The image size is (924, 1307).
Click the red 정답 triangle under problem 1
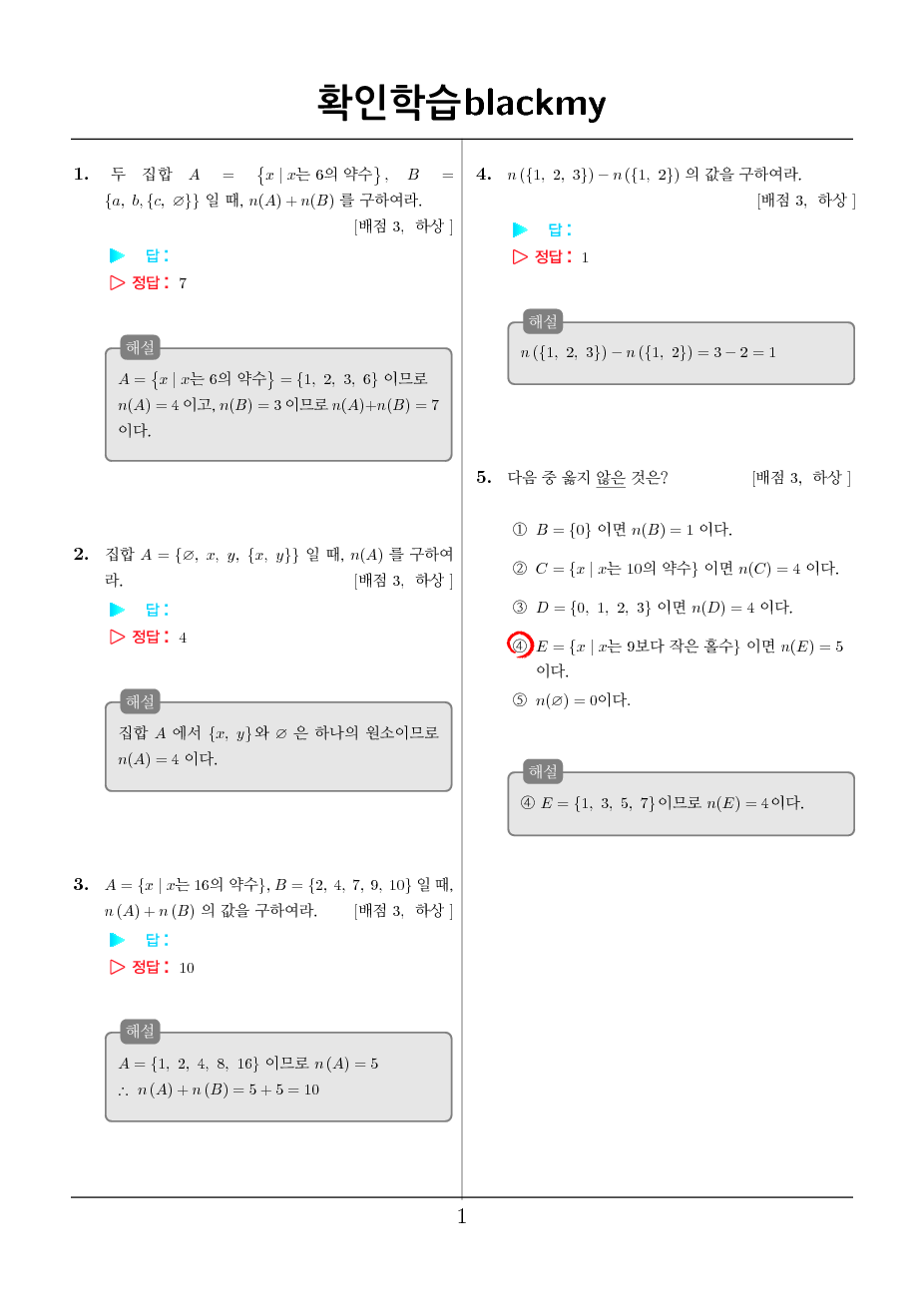click(118, 282)
